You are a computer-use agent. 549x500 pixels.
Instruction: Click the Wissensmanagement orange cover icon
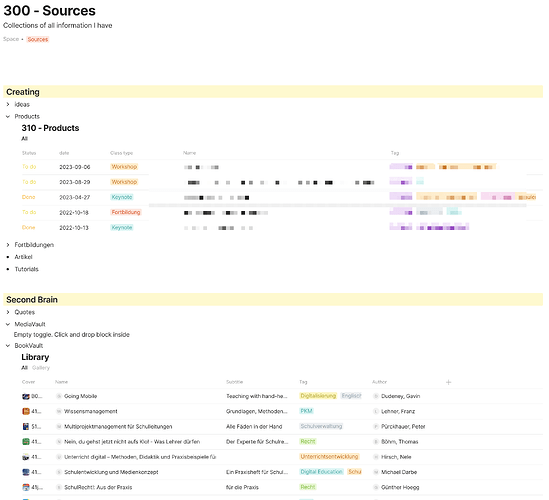pyautogui.click(x=26, y=411)
